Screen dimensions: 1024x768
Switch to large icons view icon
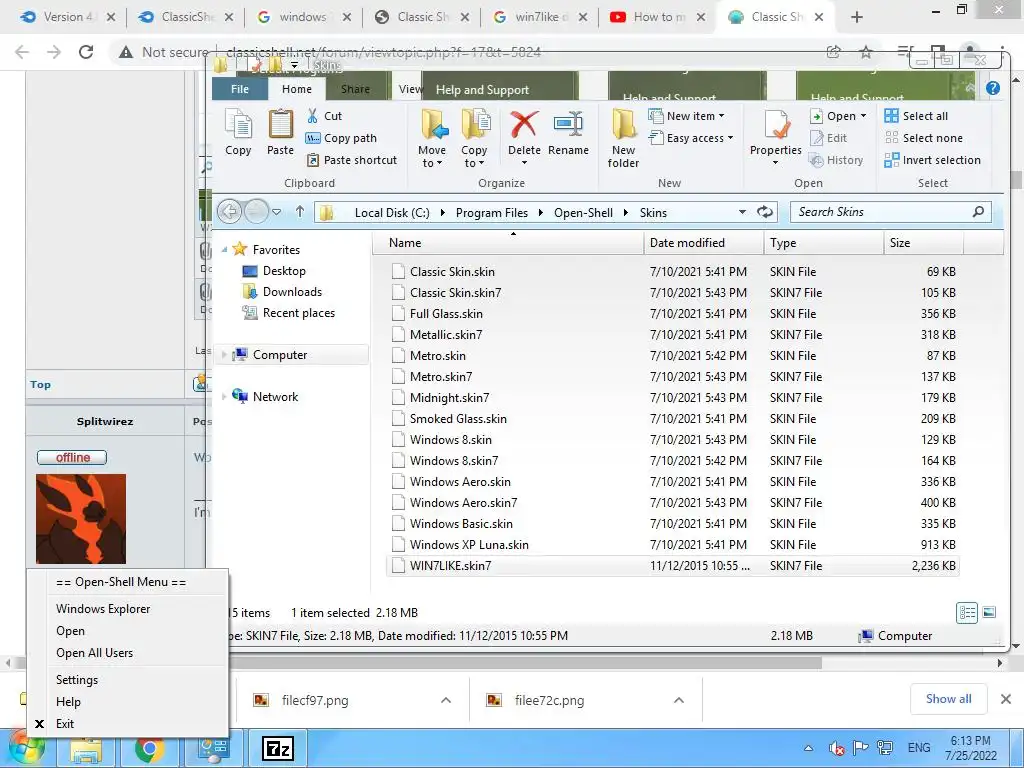coord(989,613)
